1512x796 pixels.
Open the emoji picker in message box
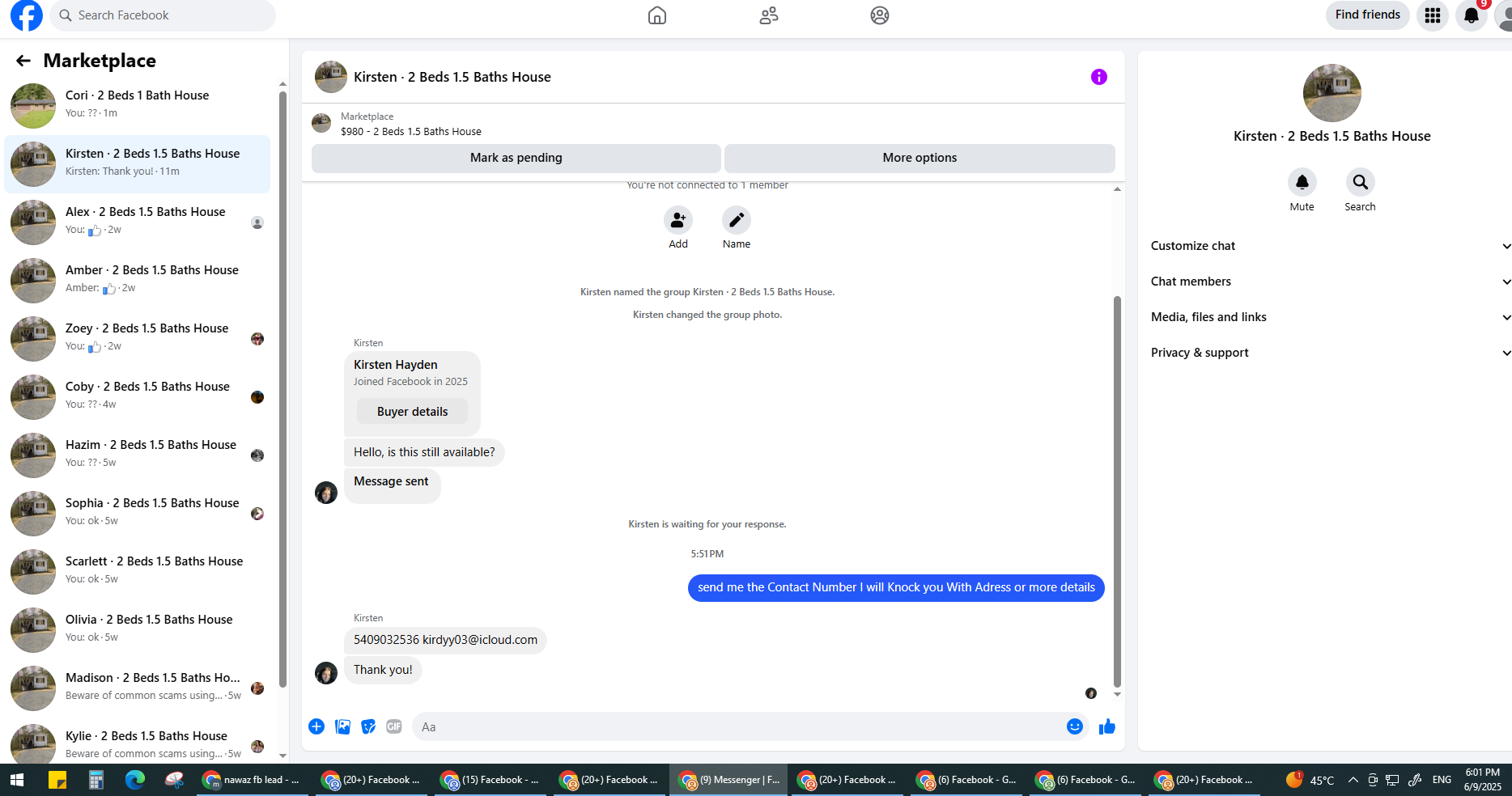[1075, 726]
